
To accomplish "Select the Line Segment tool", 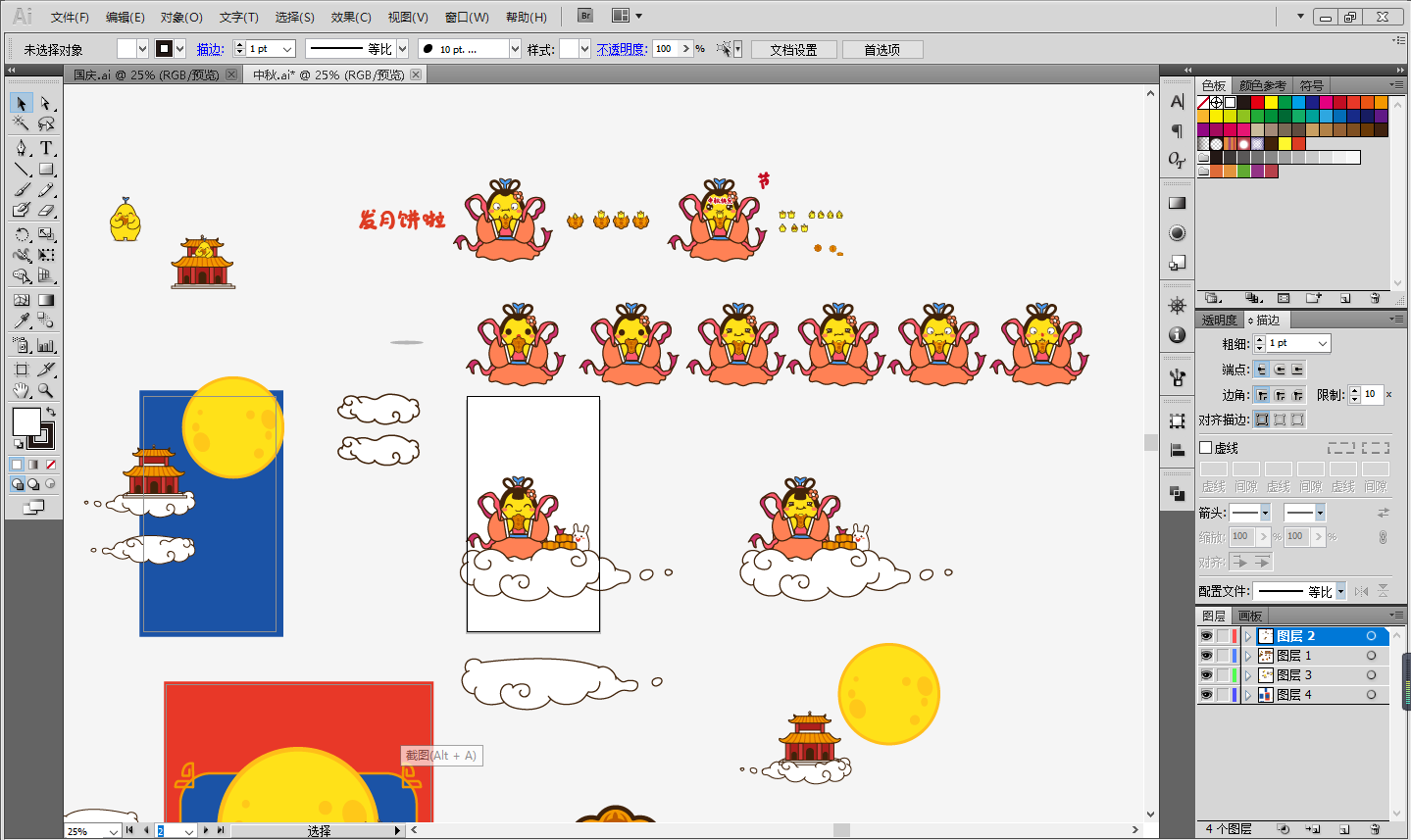I will pos(22,169).
